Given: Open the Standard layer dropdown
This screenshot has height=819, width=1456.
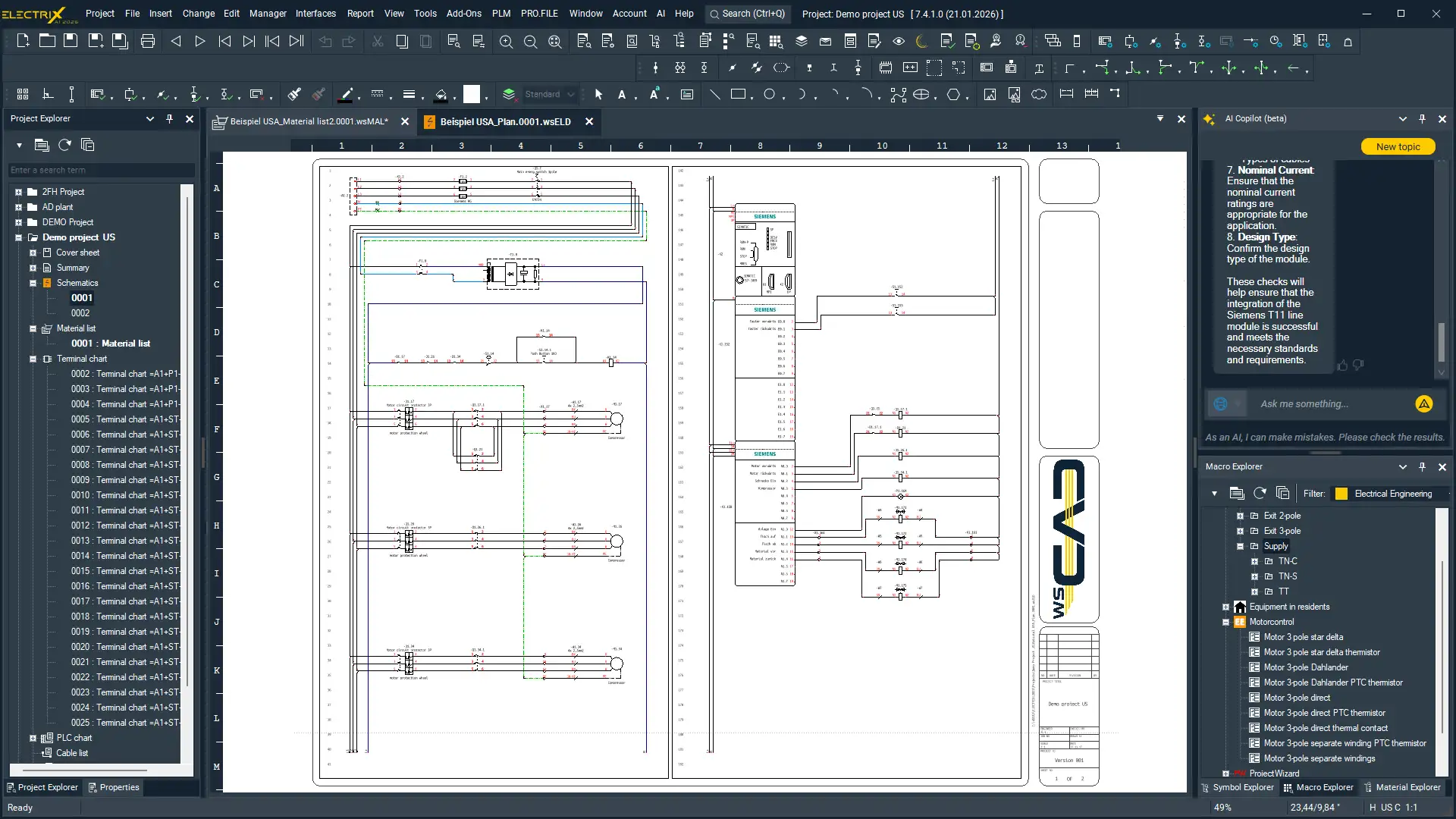Looking at the screenshot, I should (x=570, y=95).
